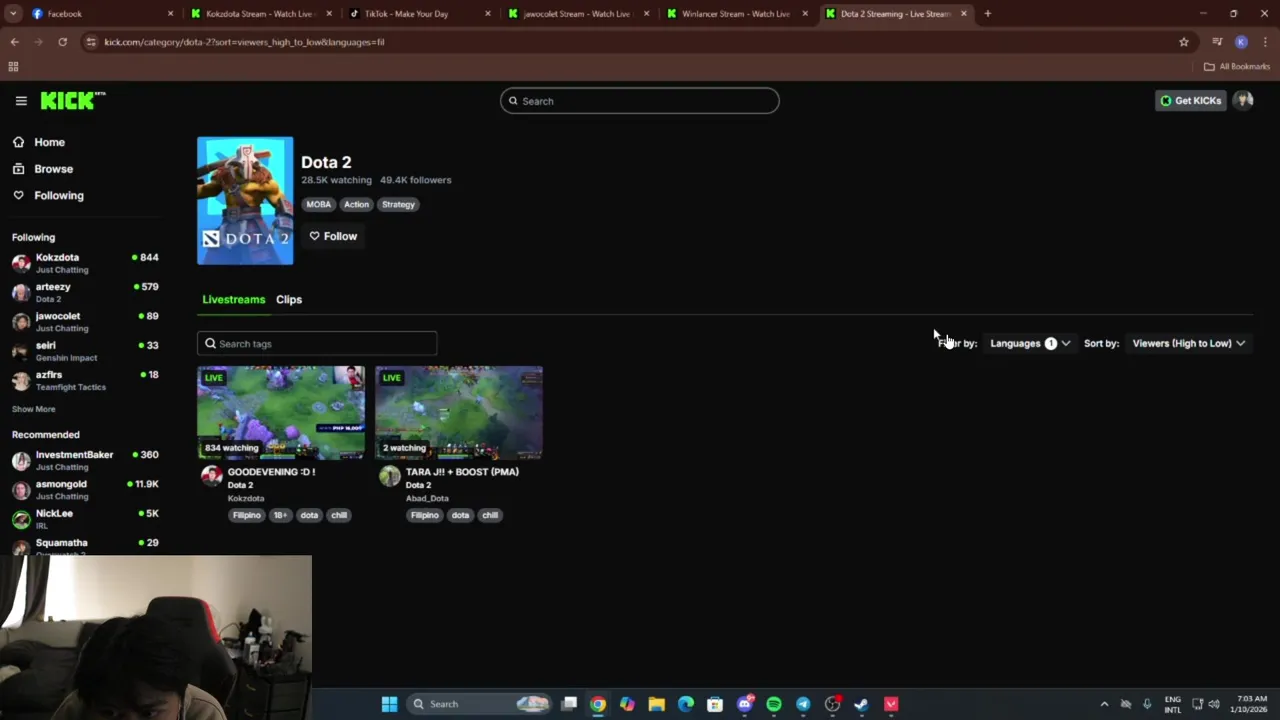
Task: Click NickLee avatar in Recommended
Action: pos(21,519)
